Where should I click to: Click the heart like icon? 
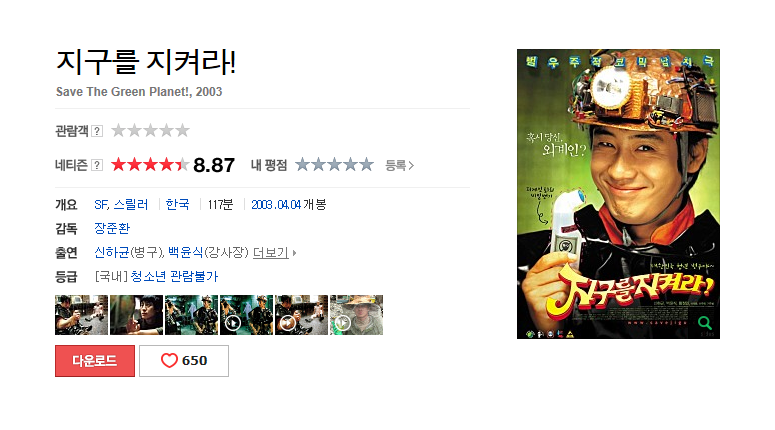[x=169, y=360]
